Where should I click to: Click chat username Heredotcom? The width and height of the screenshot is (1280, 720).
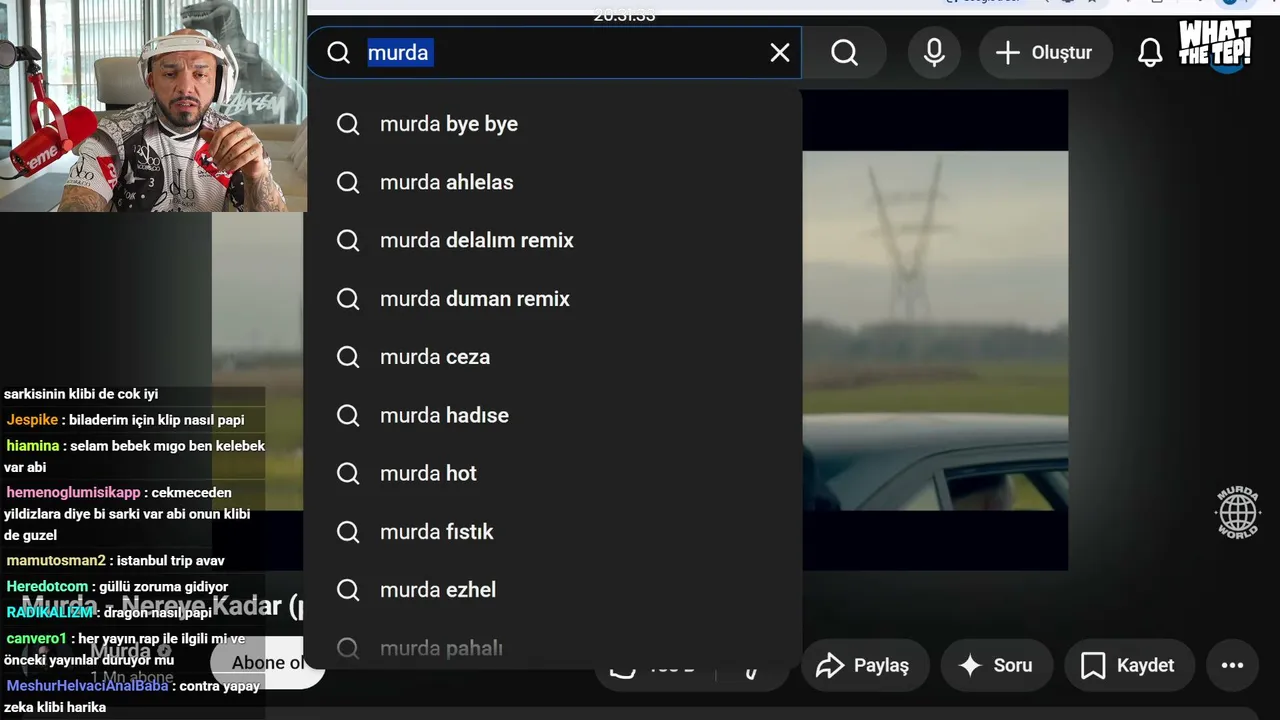tap(47, 586)
